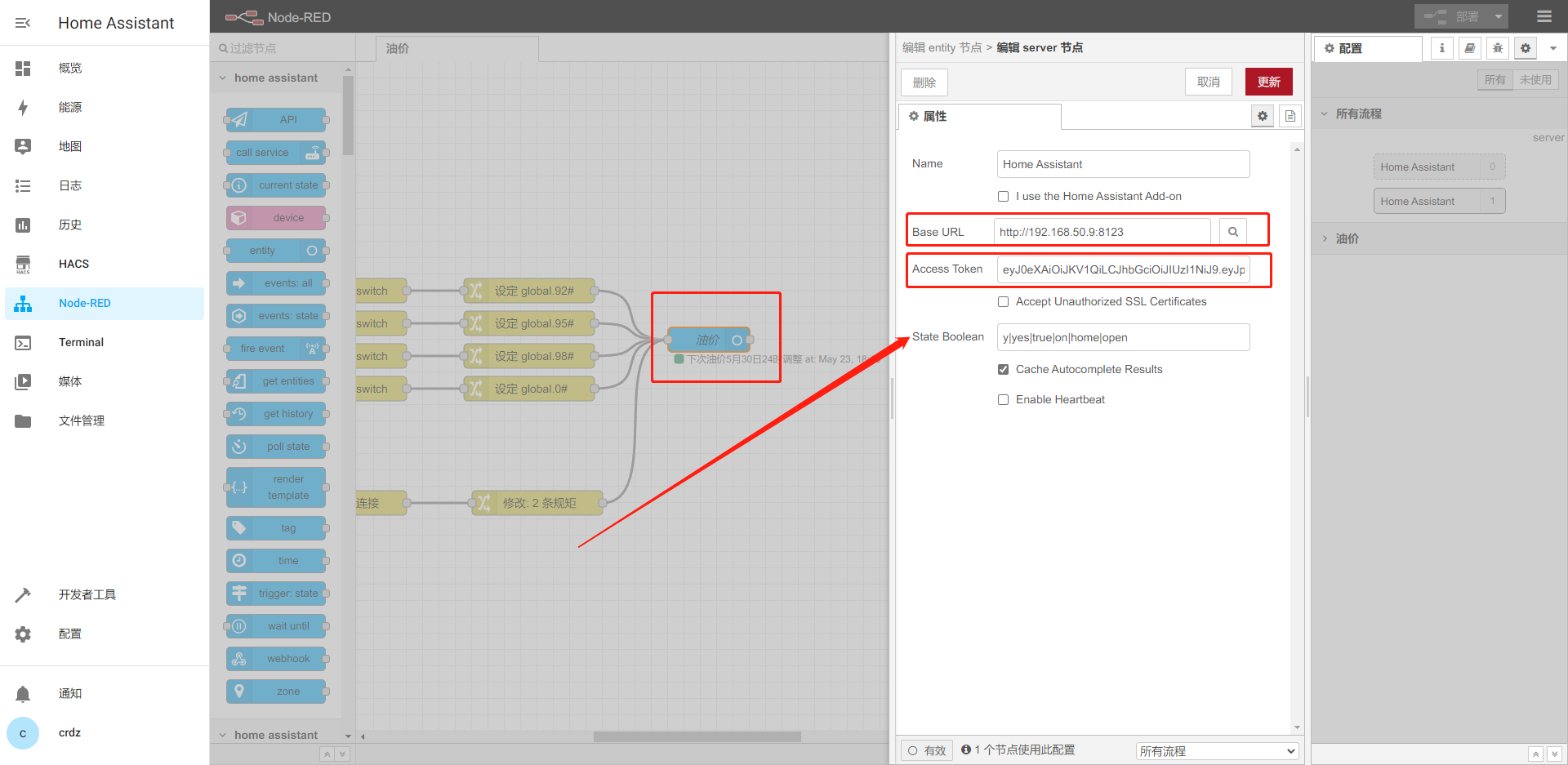Open the info sidebar tab icon
Viewport: 1568px width, 765px height.
[1441, 48]
